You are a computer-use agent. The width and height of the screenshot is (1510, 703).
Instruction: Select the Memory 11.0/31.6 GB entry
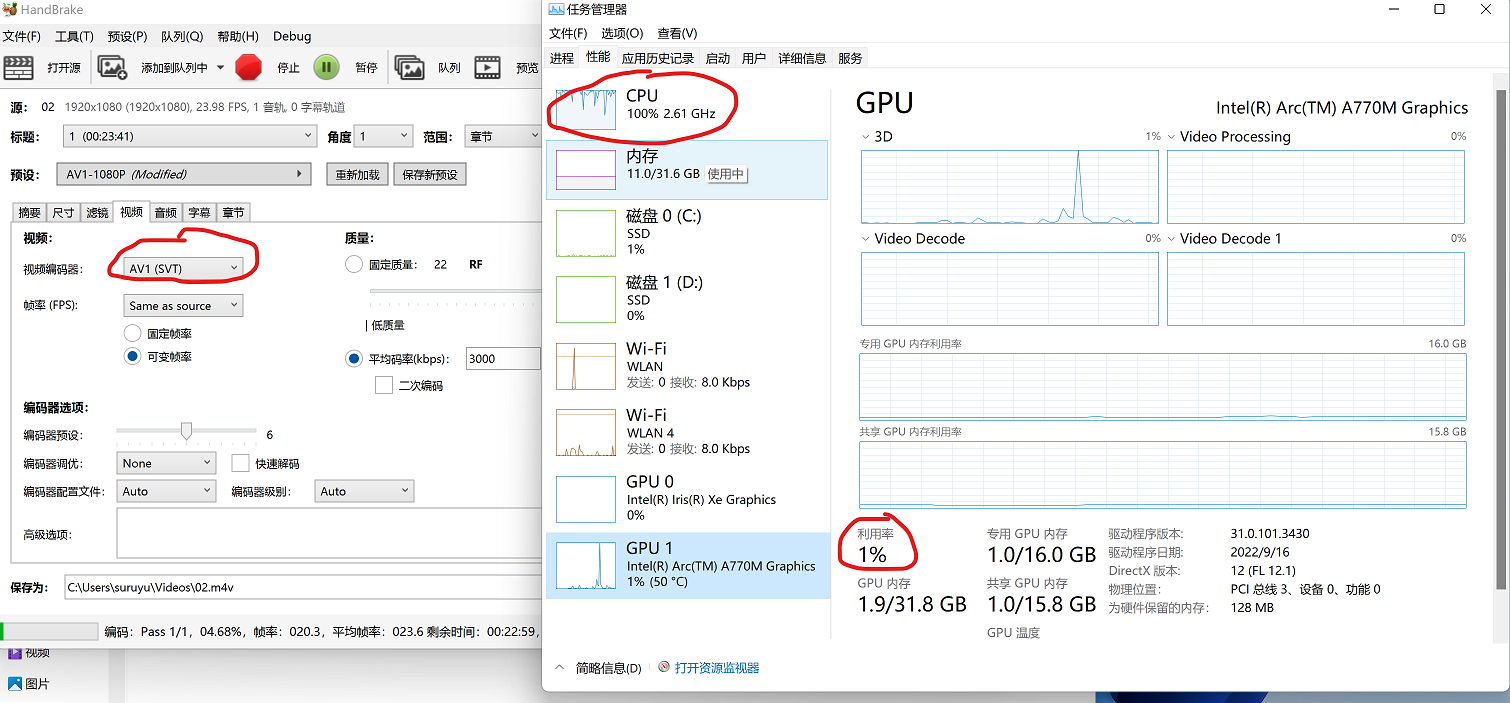click(x=687, y=169)
